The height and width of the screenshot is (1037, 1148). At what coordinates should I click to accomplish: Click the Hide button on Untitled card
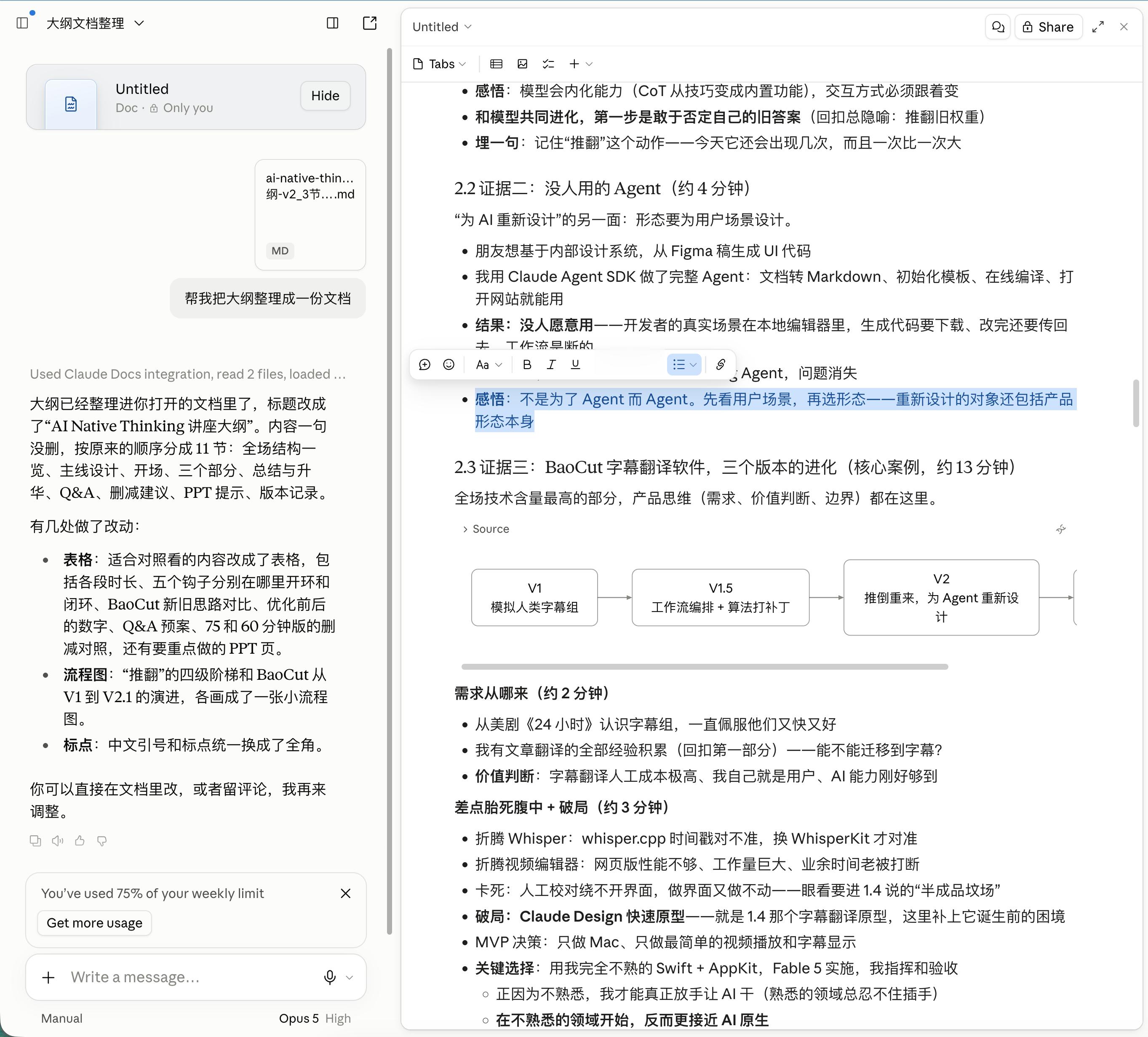click(325, 96)
